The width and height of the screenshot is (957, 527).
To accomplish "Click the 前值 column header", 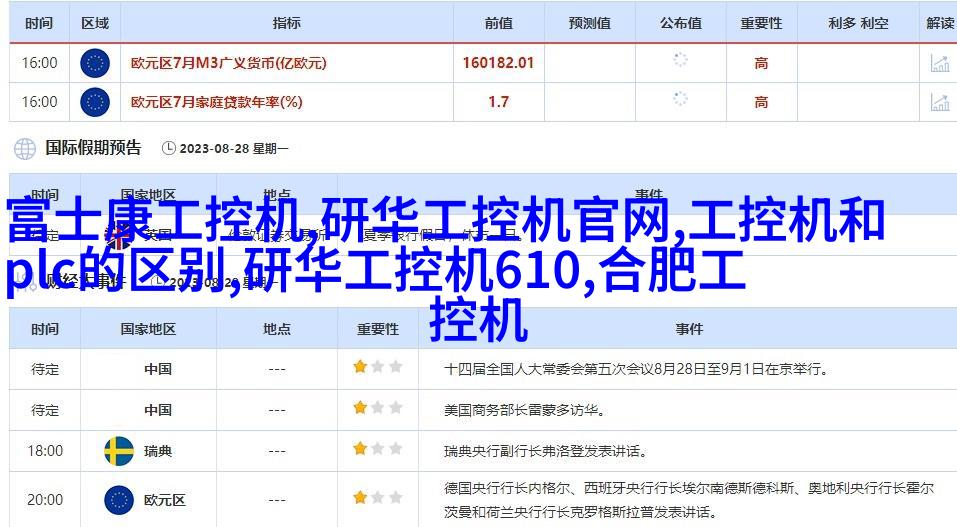I will (x=499, y=23).
